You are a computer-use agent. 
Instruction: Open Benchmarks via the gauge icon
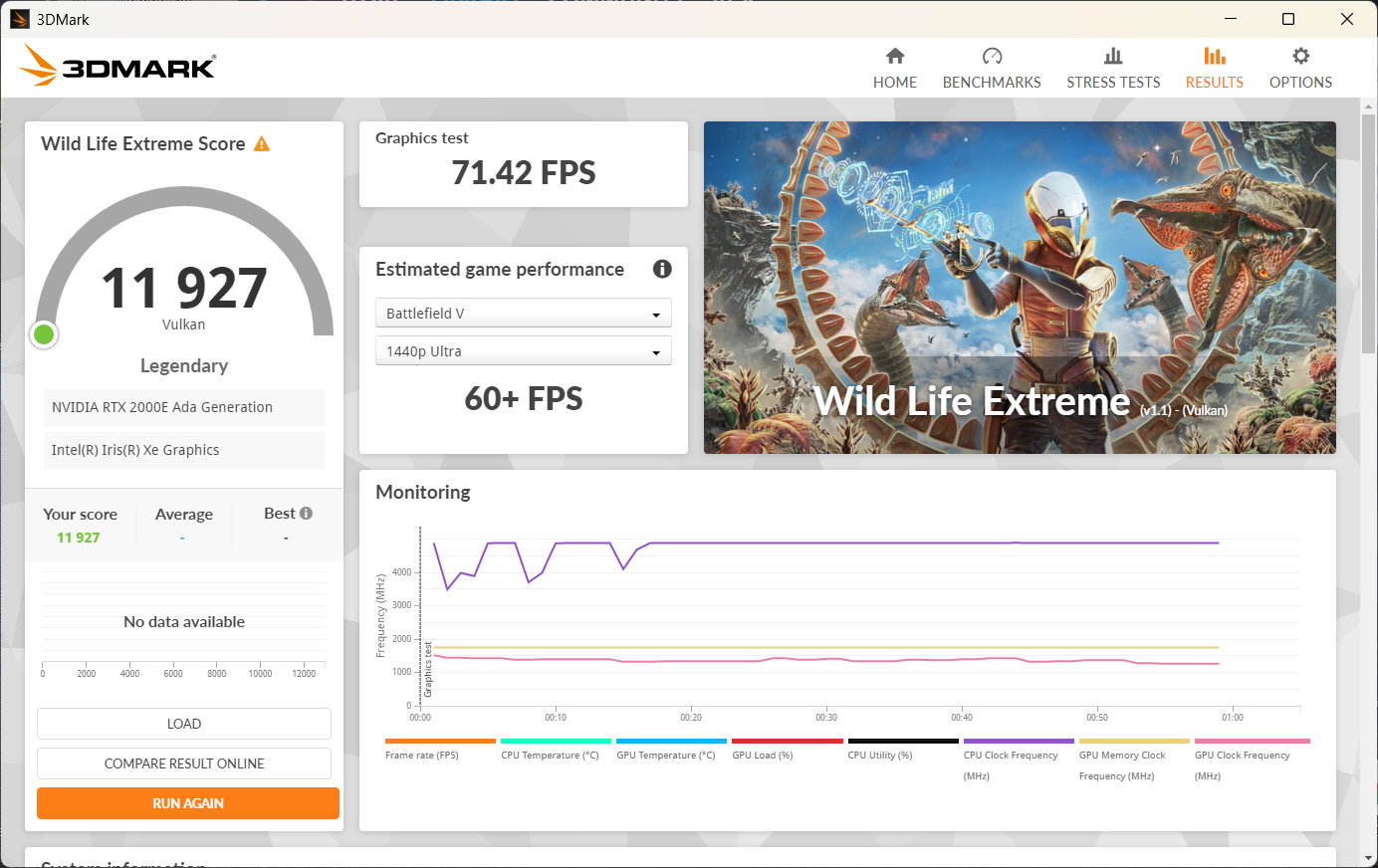[x=992, y=56]
